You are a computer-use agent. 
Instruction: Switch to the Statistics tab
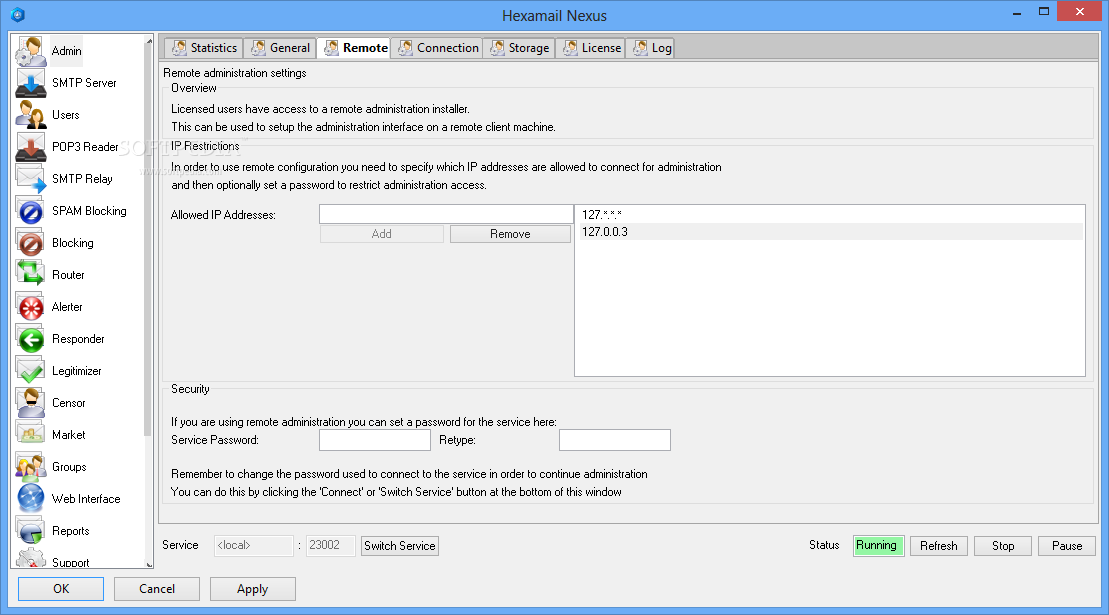(204, 47)
